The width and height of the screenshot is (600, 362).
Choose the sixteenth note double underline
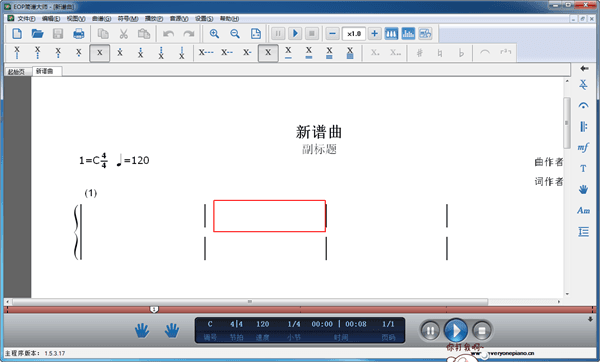coord(309,53)
